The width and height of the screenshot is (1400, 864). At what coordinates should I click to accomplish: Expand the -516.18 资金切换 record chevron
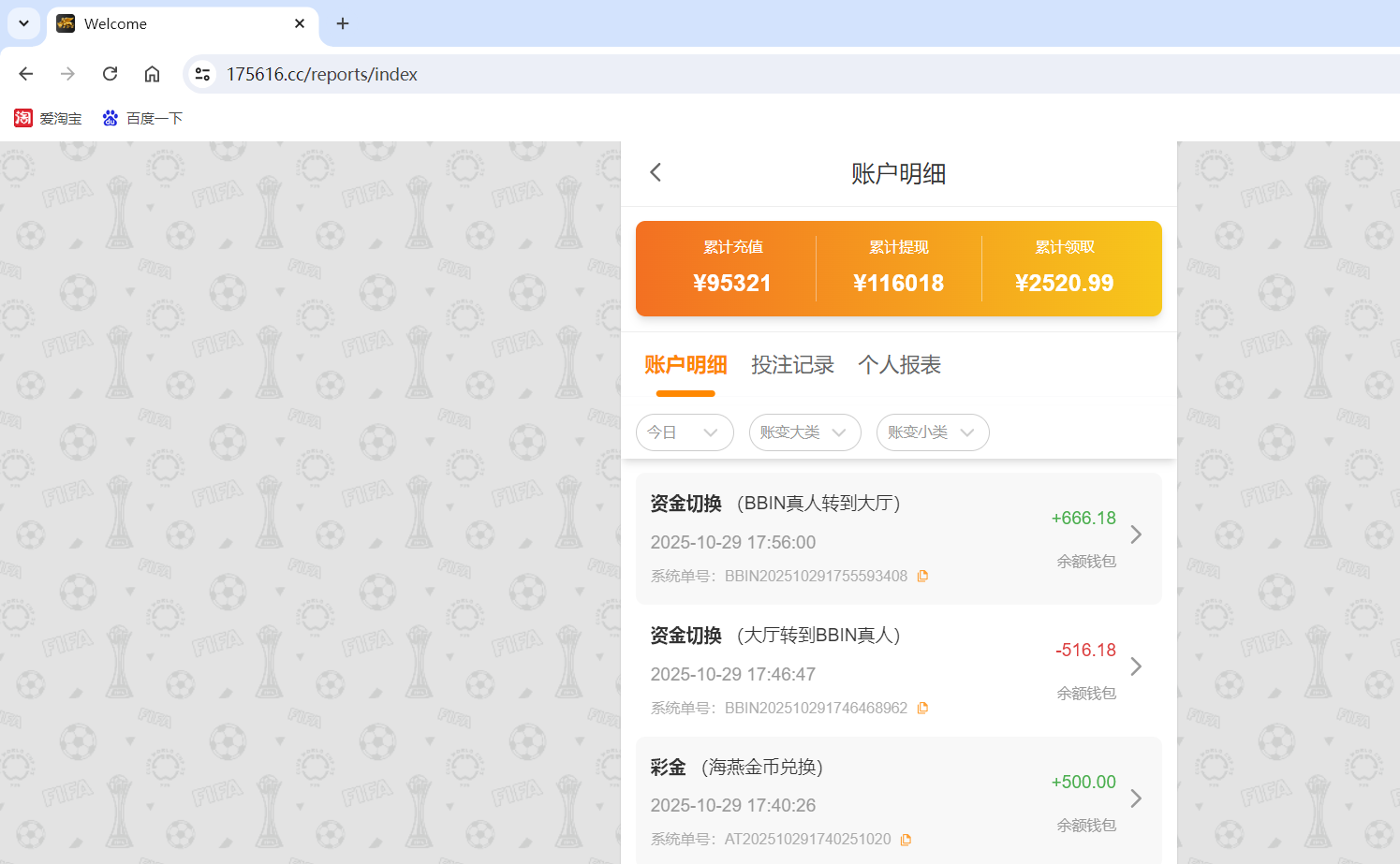tap(1136, 666)
